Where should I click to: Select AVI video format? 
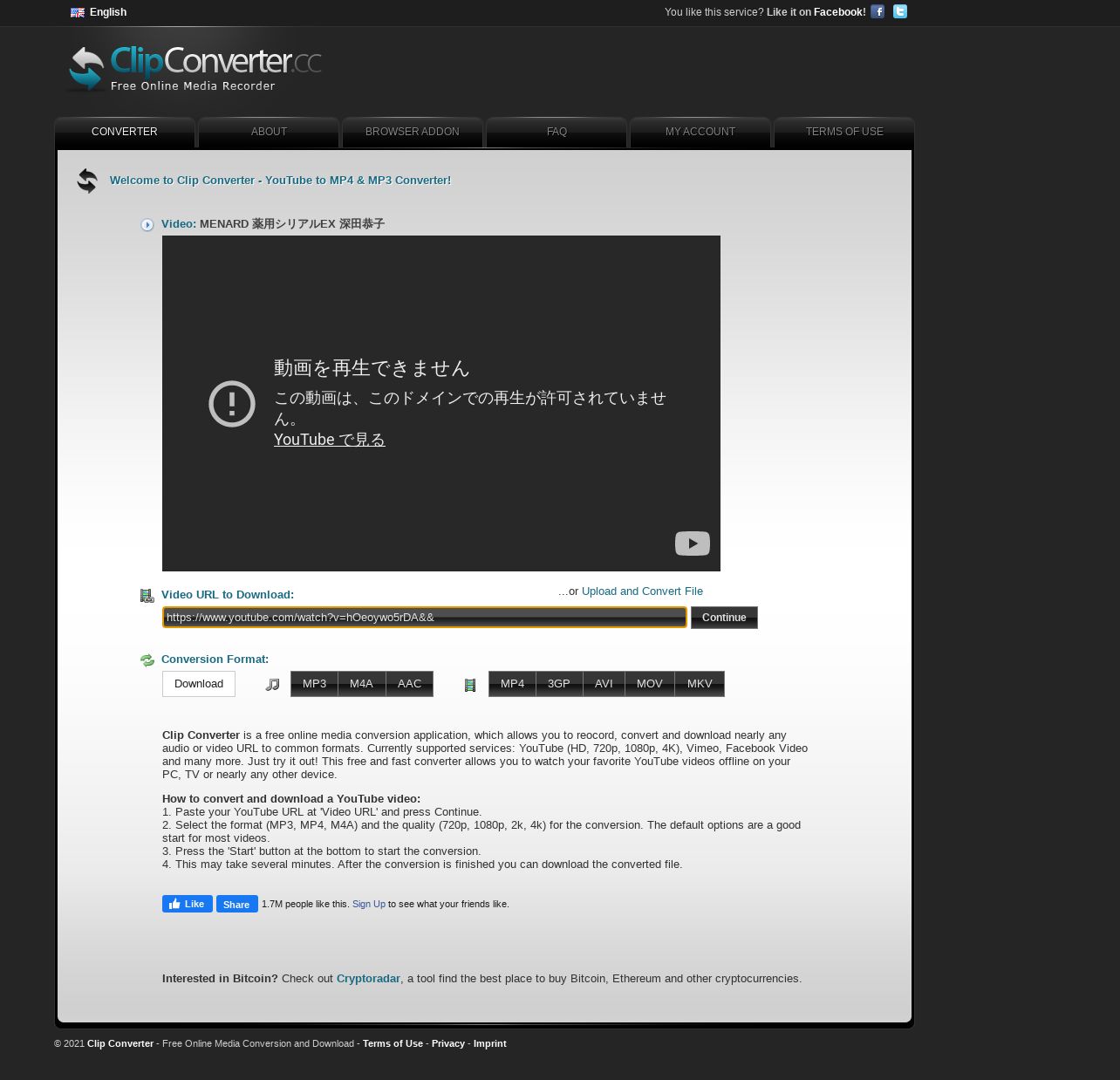[604, 684]
